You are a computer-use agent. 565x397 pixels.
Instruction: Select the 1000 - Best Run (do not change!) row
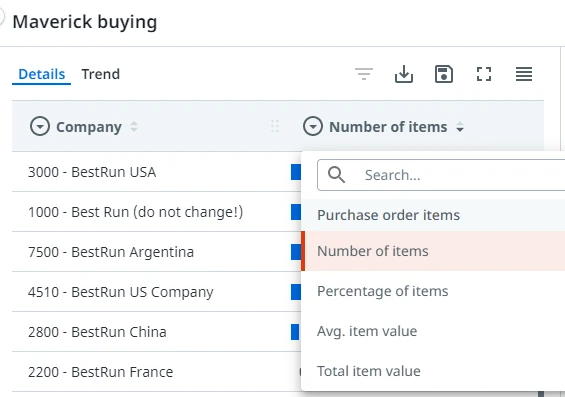point(156,212)
